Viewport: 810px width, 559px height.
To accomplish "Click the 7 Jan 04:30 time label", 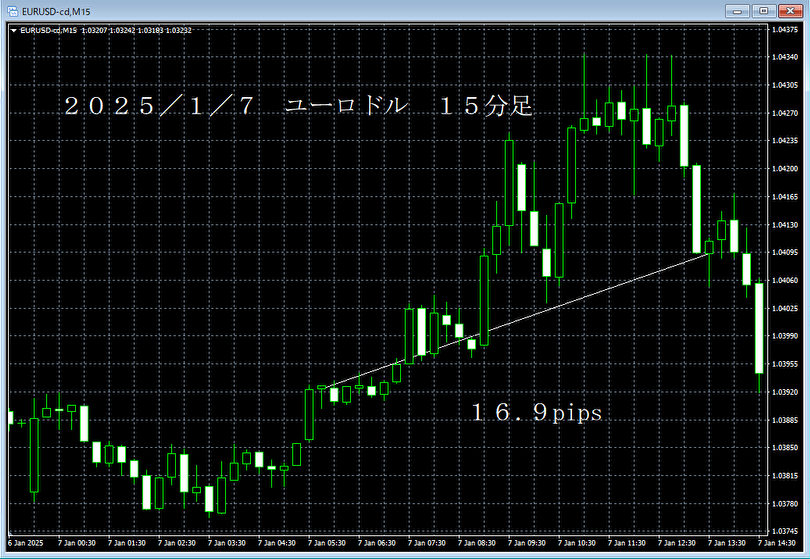I will point(277,543).
